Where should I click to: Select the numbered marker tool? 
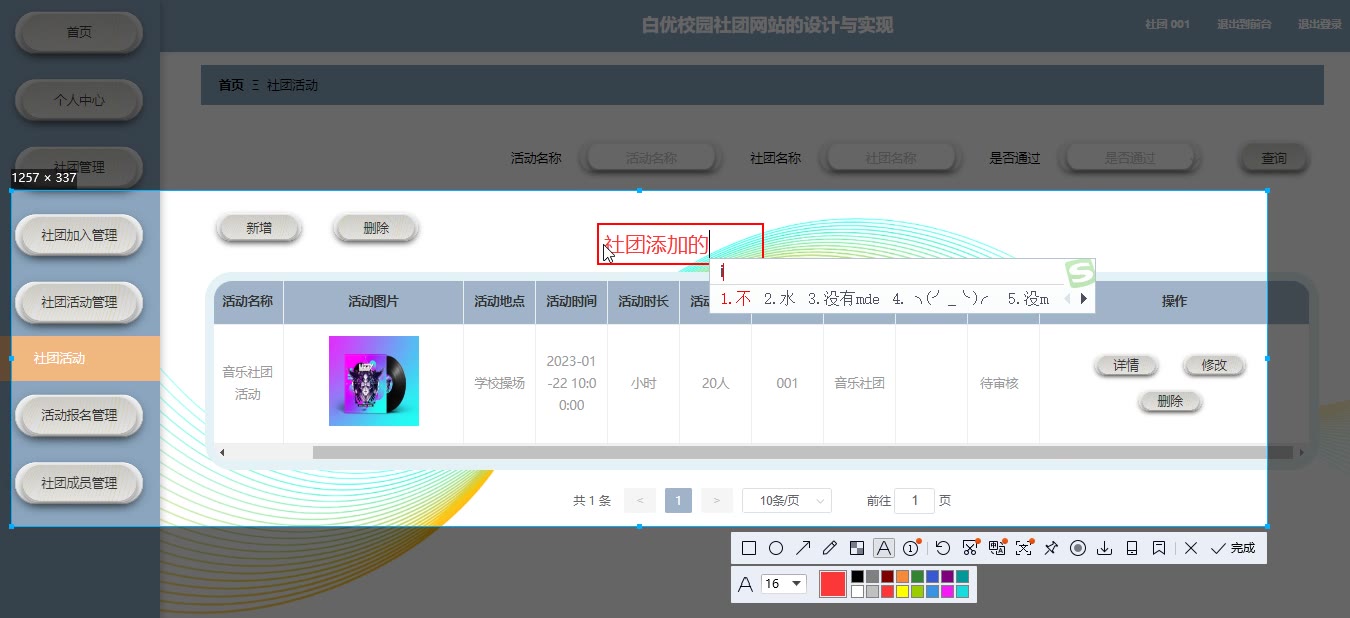click(911, 548)
